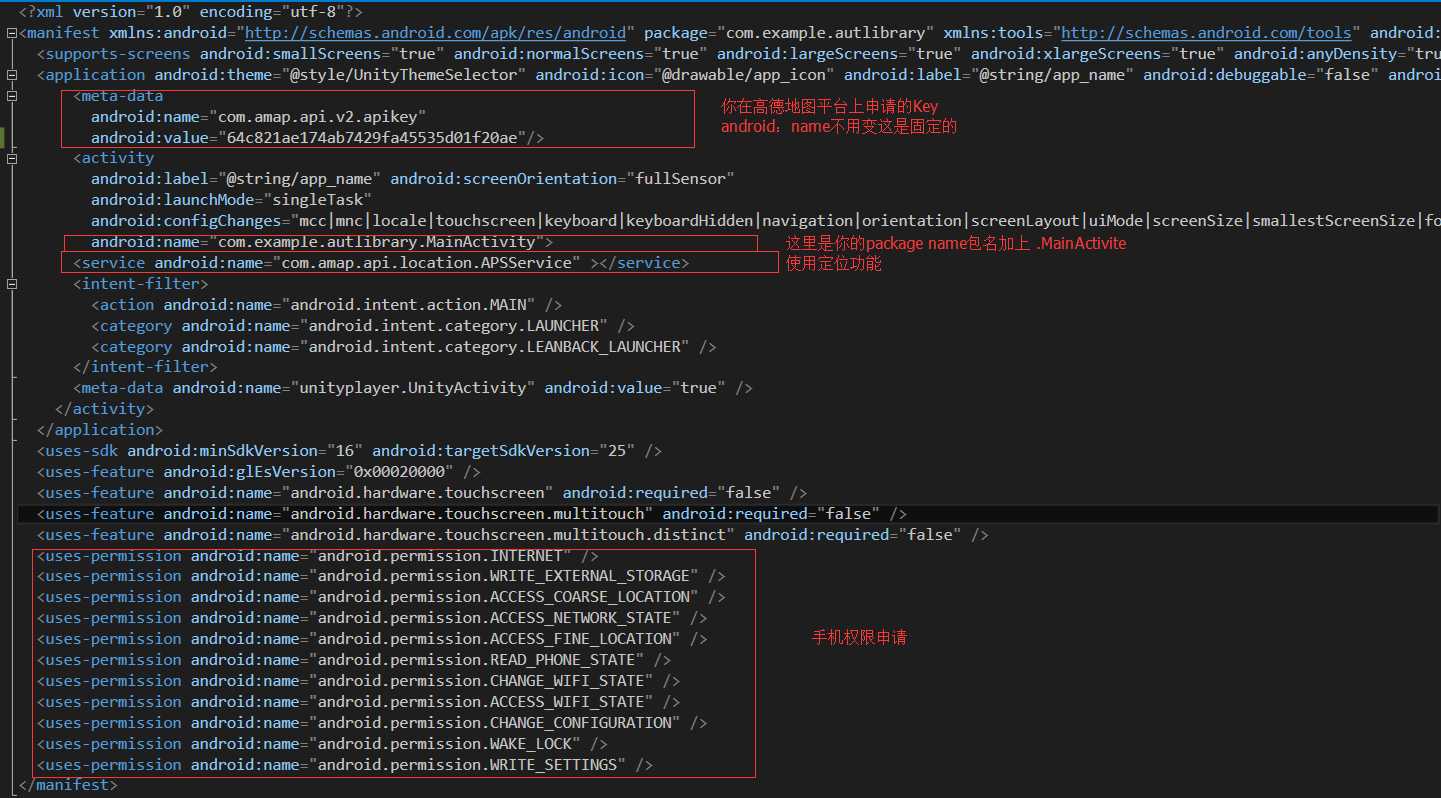
Task: Click the READ_PHONE_STATE permission line
Action: 354,662
